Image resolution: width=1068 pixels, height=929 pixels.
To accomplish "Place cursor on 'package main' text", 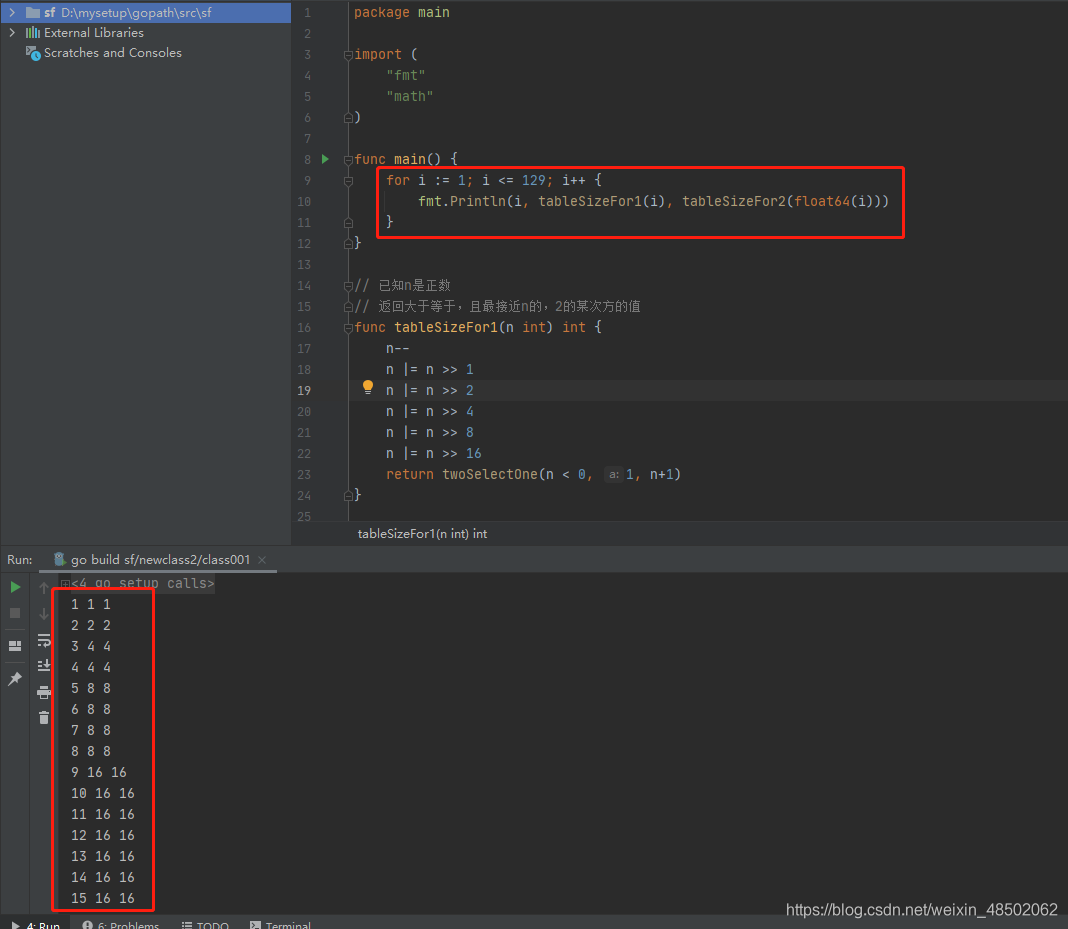I will (401, 12).
